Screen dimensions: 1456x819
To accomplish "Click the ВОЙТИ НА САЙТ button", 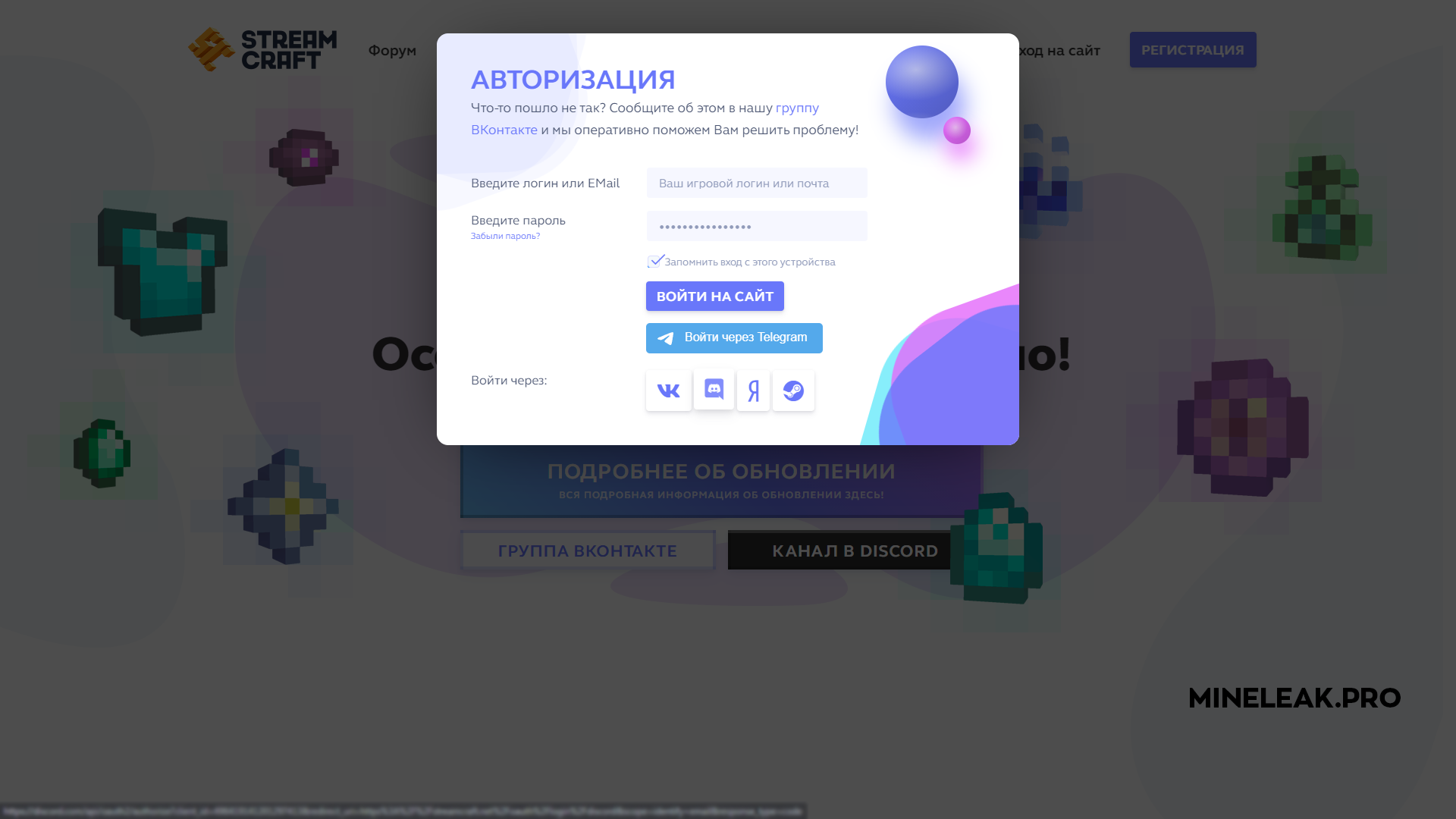I will pyautogui.click(x=714, y=297).
